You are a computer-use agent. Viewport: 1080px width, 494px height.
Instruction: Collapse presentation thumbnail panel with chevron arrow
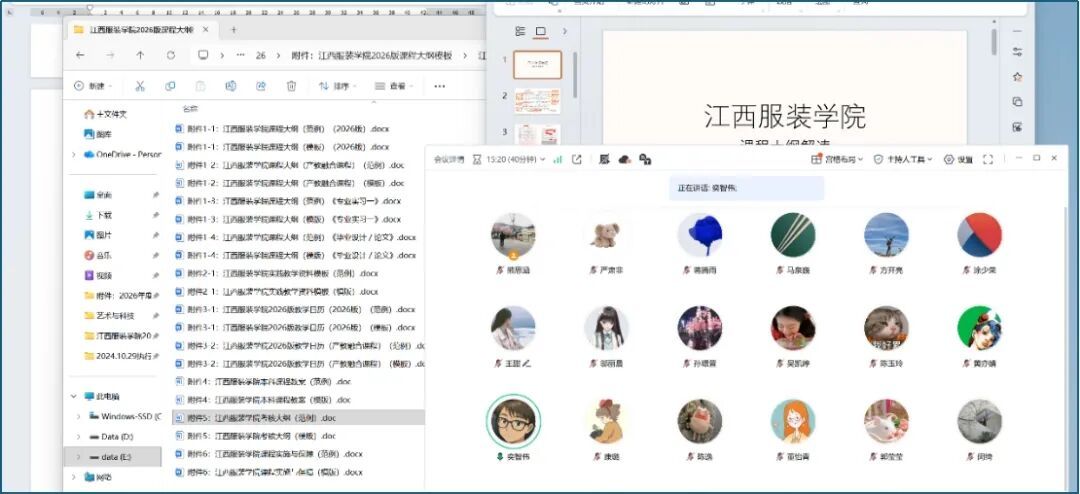[565, 31]
